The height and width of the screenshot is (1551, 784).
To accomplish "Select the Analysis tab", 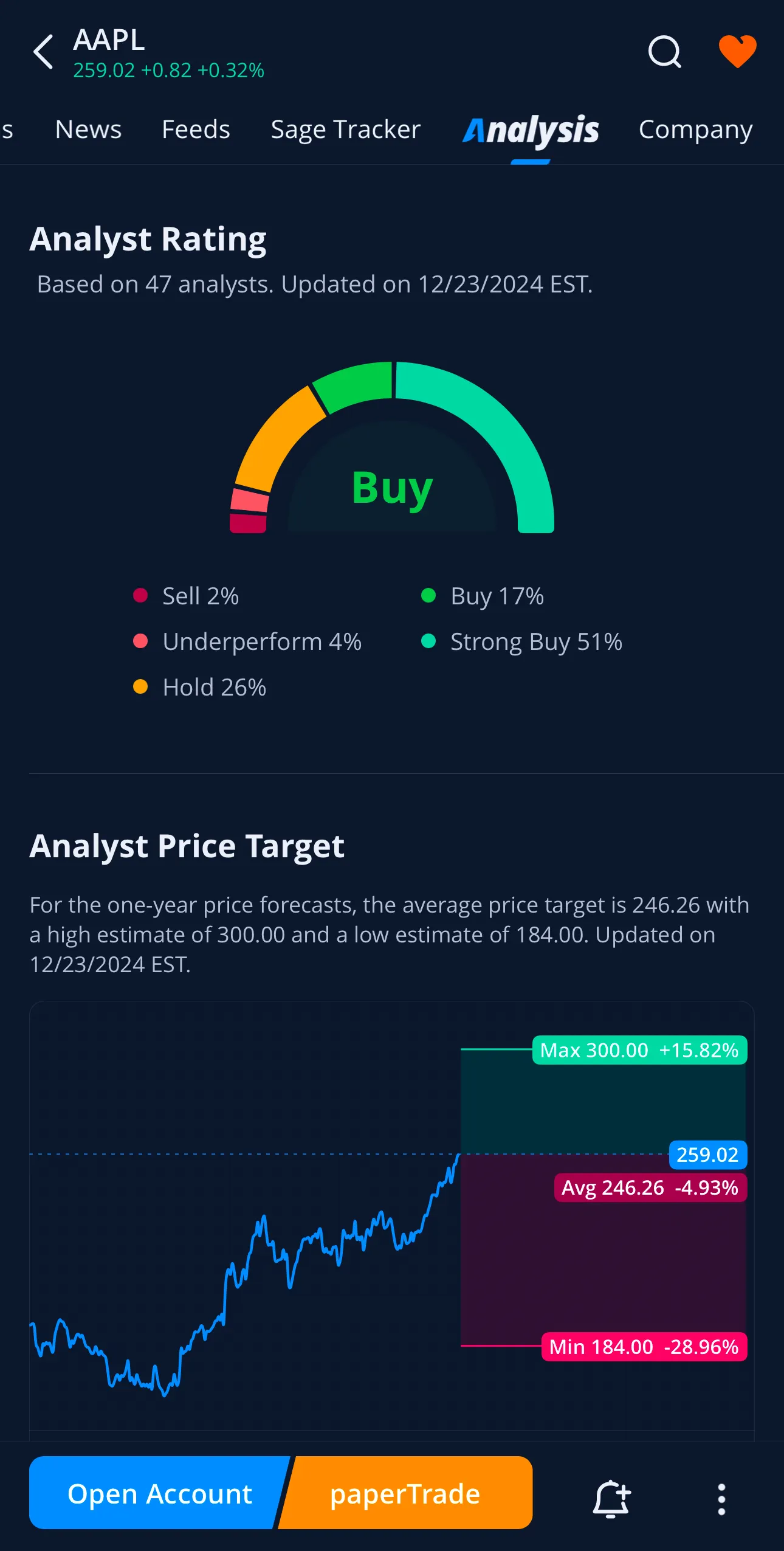I will click(531, 131).
